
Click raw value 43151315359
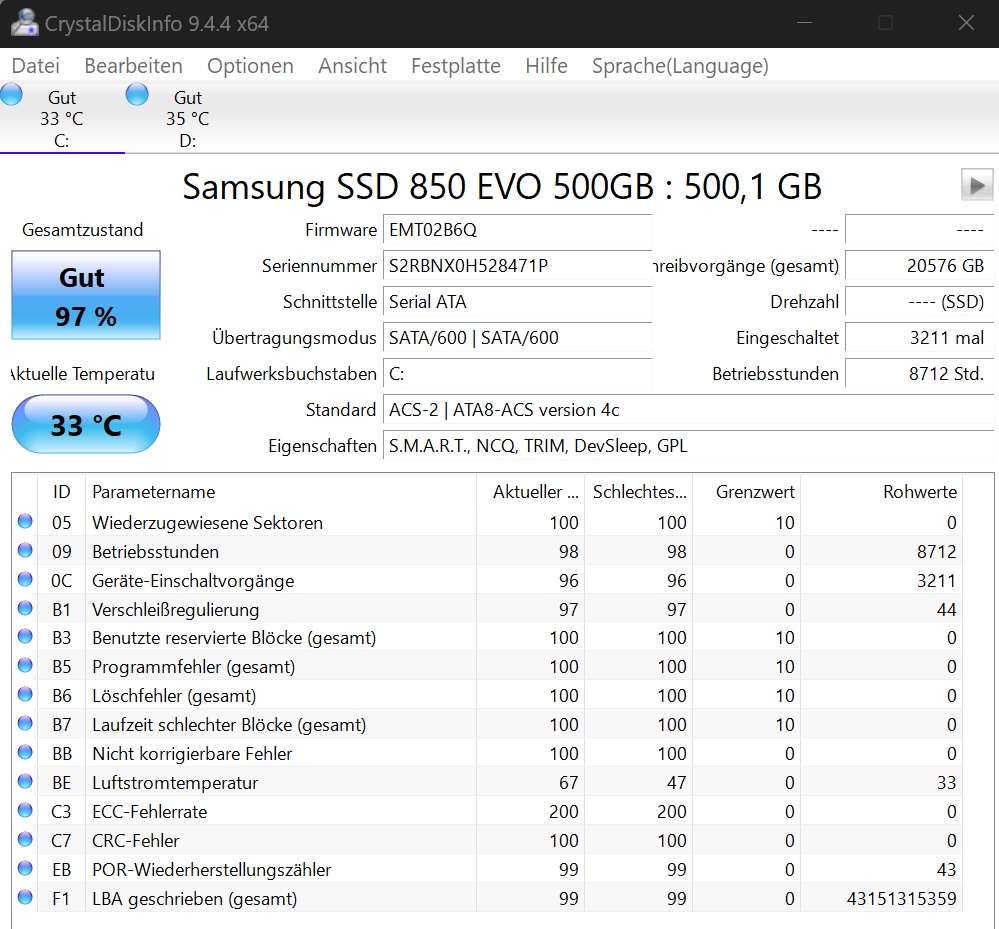coord(902,898)
